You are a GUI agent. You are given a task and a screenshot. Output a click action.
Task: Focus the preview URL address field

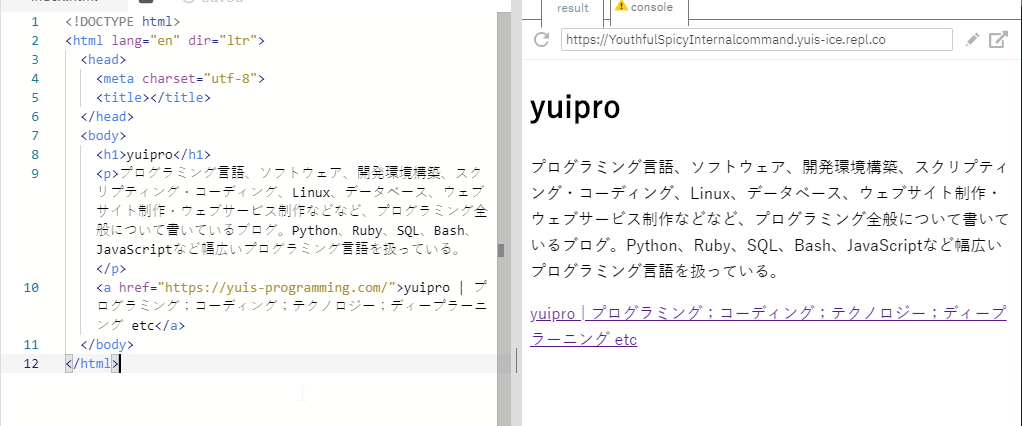[x=756, y=40]
